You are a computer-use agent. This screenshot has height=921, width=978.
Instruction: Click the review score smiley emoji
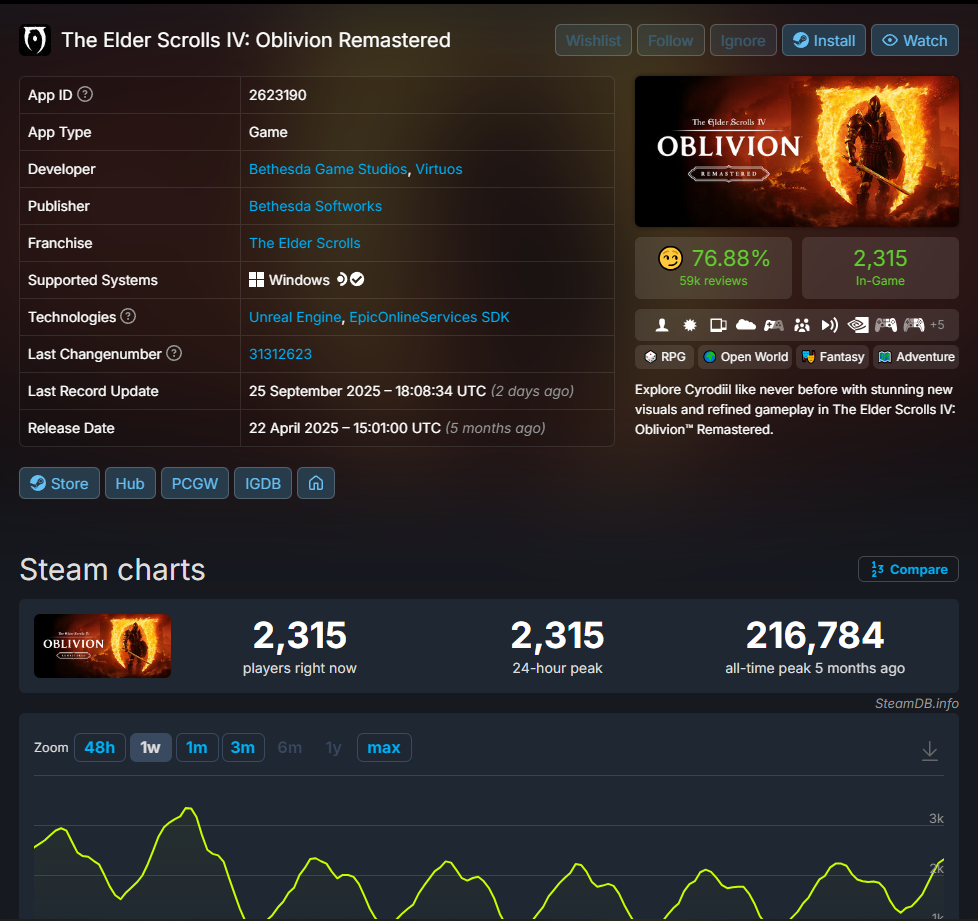(671, 258)
